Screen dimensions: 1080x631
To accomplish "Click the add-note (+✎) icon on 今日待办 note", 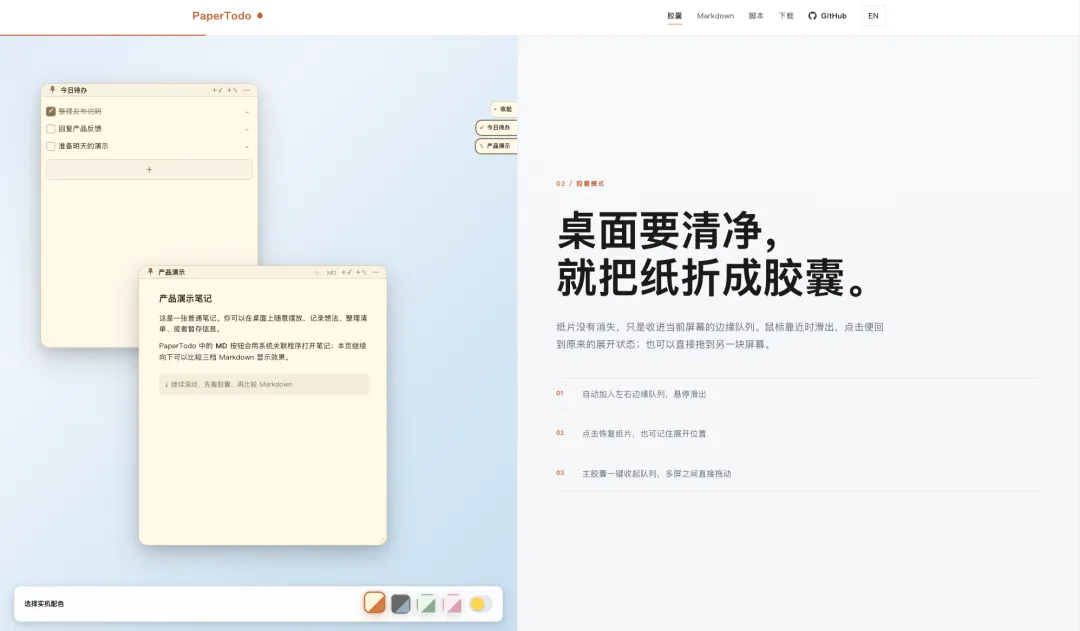I will click(x=232, y=90).
